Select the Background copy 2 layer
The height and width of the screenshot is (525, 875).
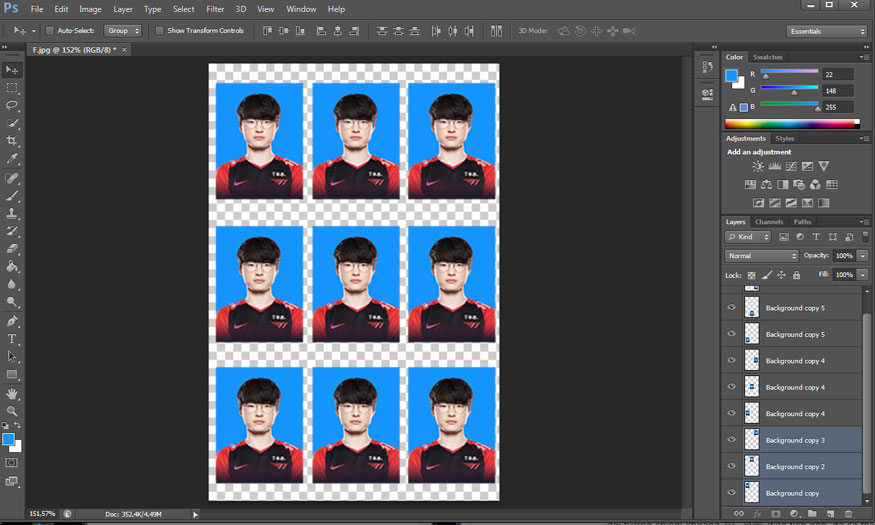coord(795,466)
